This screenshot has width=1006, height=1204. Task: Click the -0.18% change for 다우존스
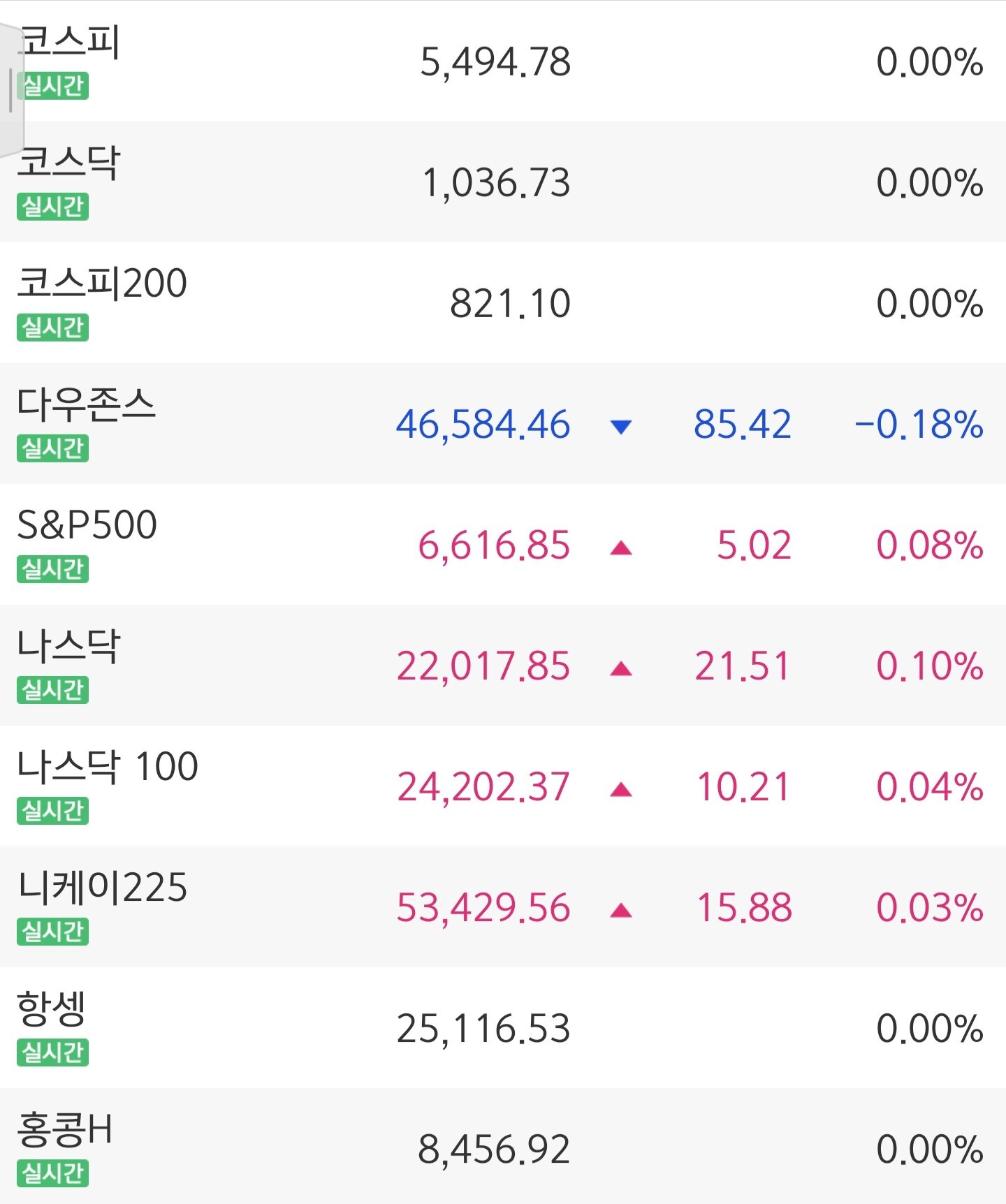tap(919, 425)
